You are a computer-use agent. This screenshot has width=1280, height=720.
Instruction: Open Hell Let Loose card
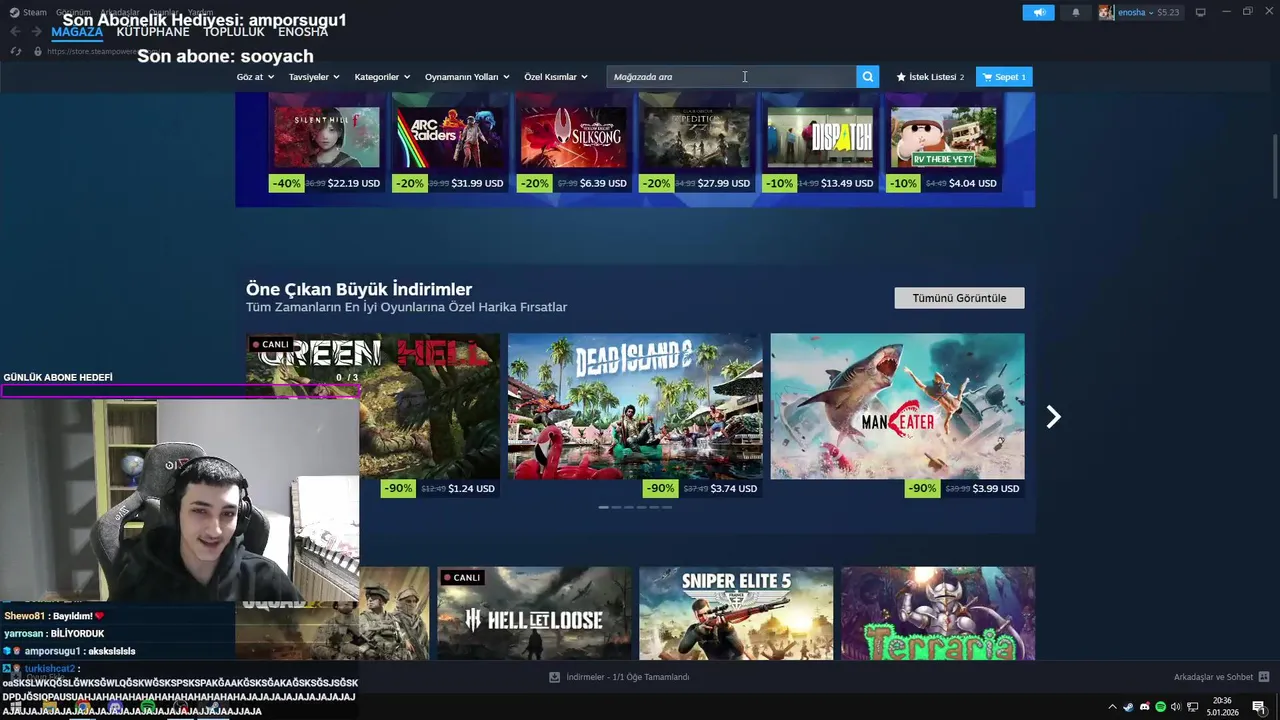[534, 613]
